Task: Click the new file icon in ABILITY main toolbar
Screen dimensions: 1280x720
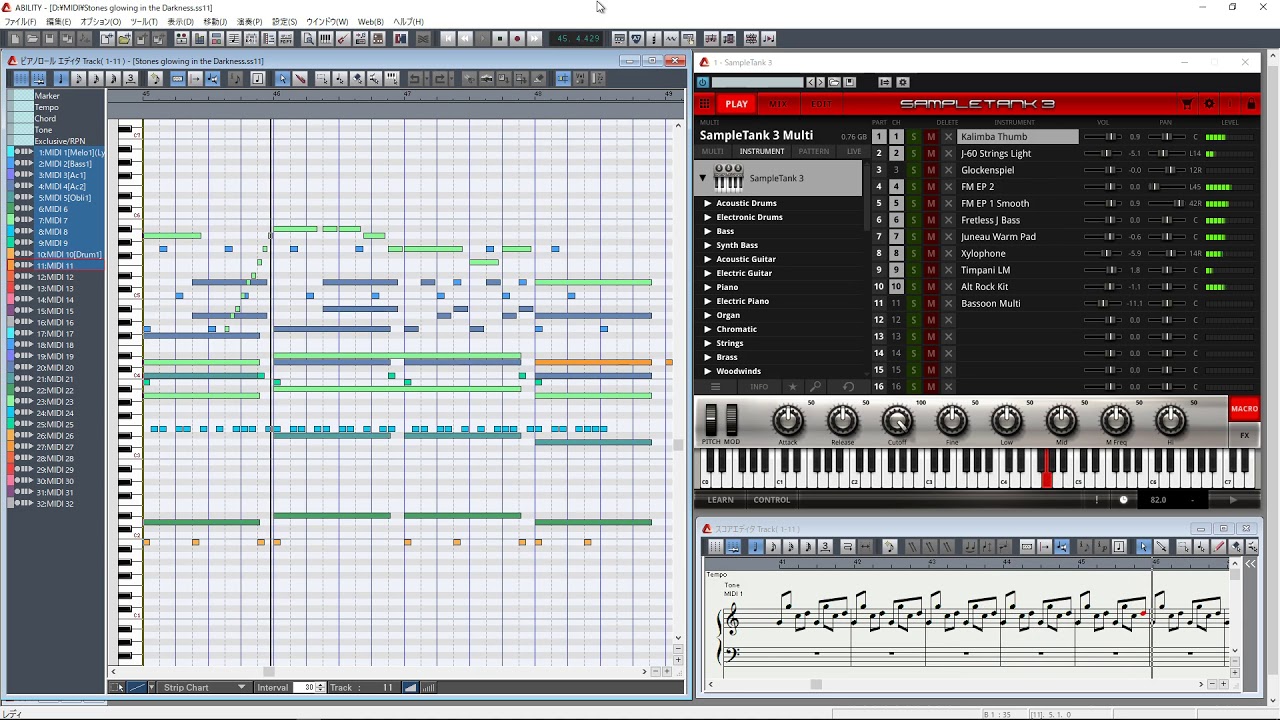Action: pyautogui.click(x=14, y=39)
